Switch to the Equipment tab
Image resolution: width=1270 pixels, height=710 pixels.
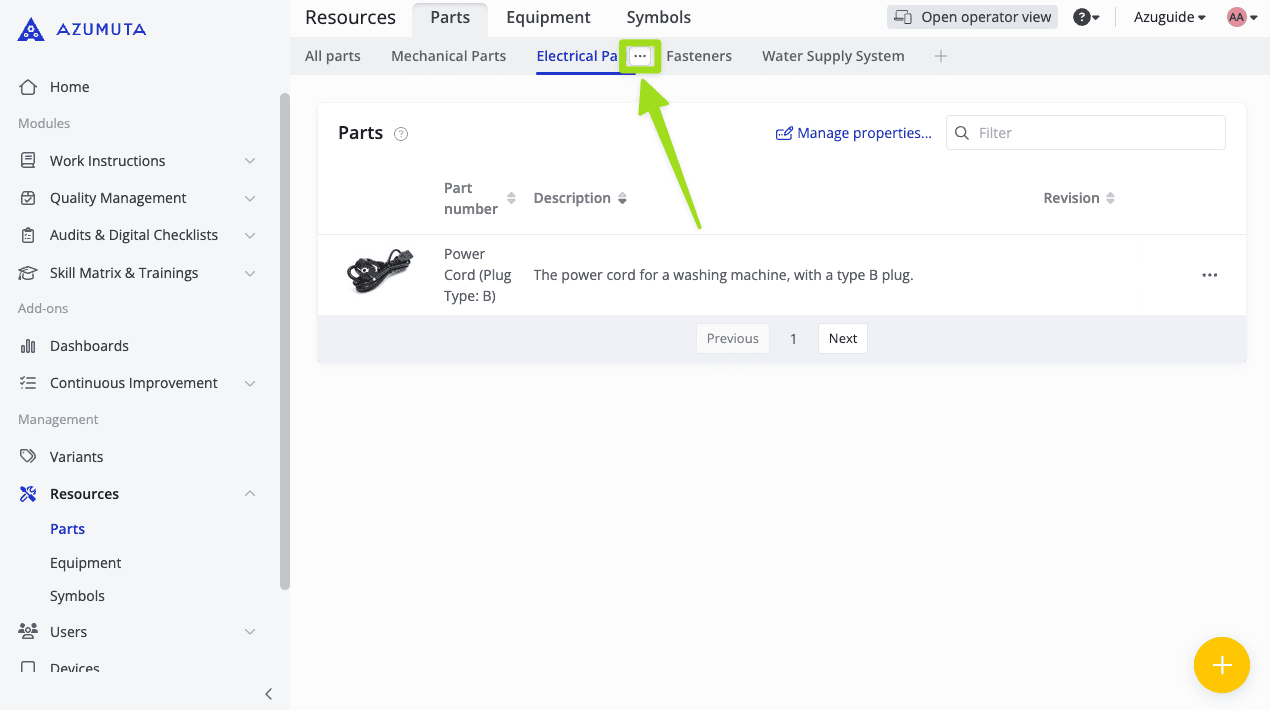(x=548, y=17)
